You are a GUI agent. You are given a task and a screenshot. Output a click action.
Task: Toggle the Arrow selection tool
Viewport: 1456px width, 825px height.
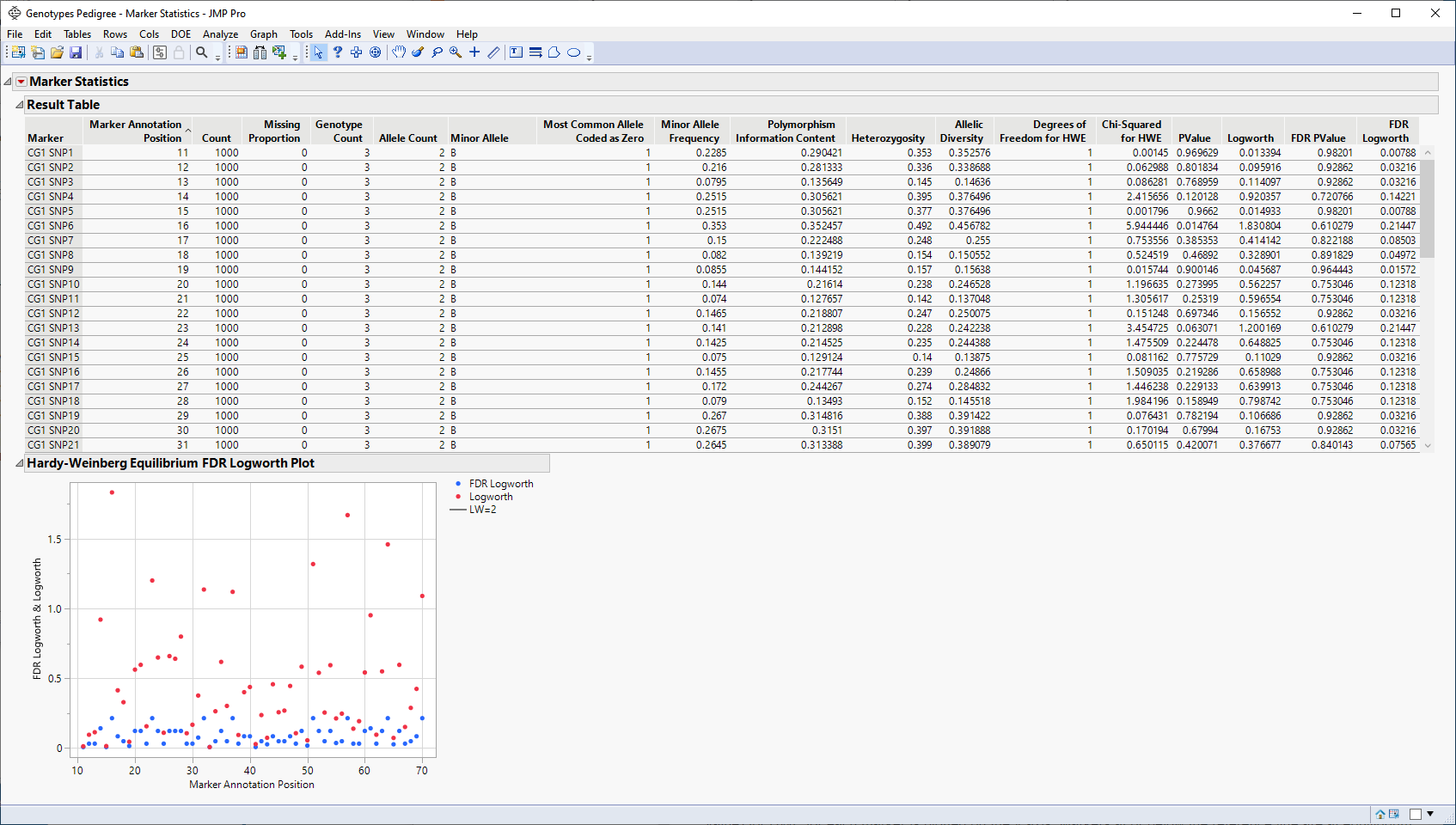coord(318,52)
